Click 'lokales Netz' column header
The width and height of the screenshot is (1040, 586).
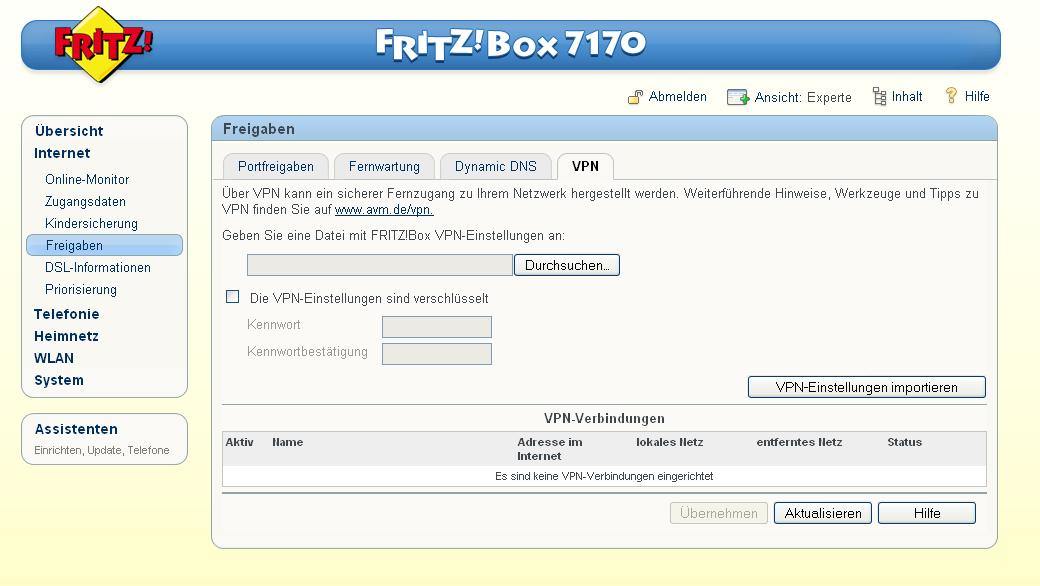pos(669,442)
